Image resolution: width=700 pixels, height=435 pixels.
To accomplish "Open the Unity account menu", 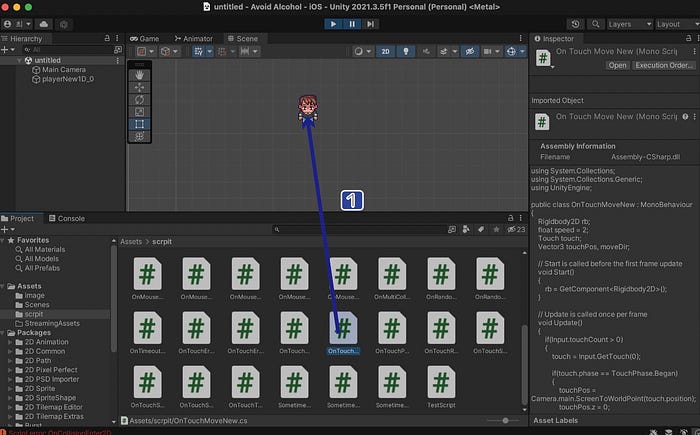I will [17, 24].
